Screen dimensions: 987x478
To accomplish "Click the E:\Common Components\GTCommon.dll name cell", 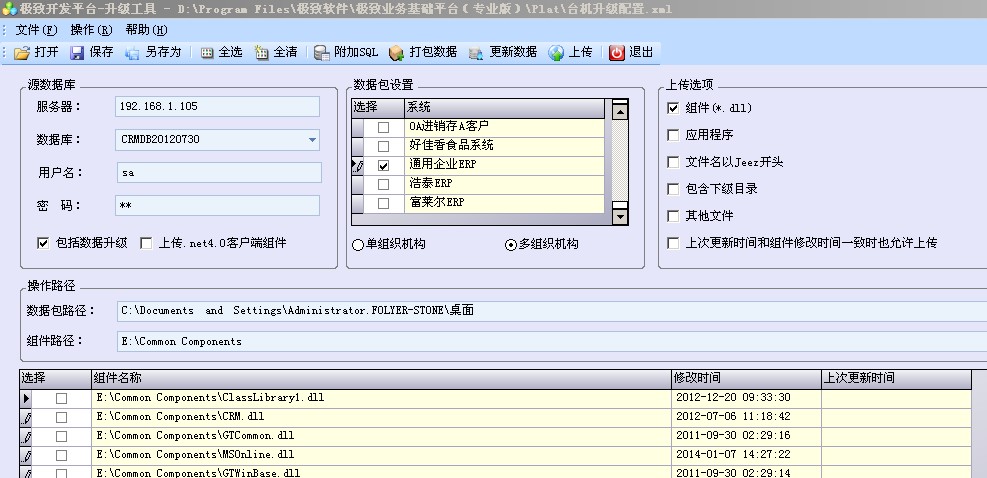I will (x=381, y=436).
